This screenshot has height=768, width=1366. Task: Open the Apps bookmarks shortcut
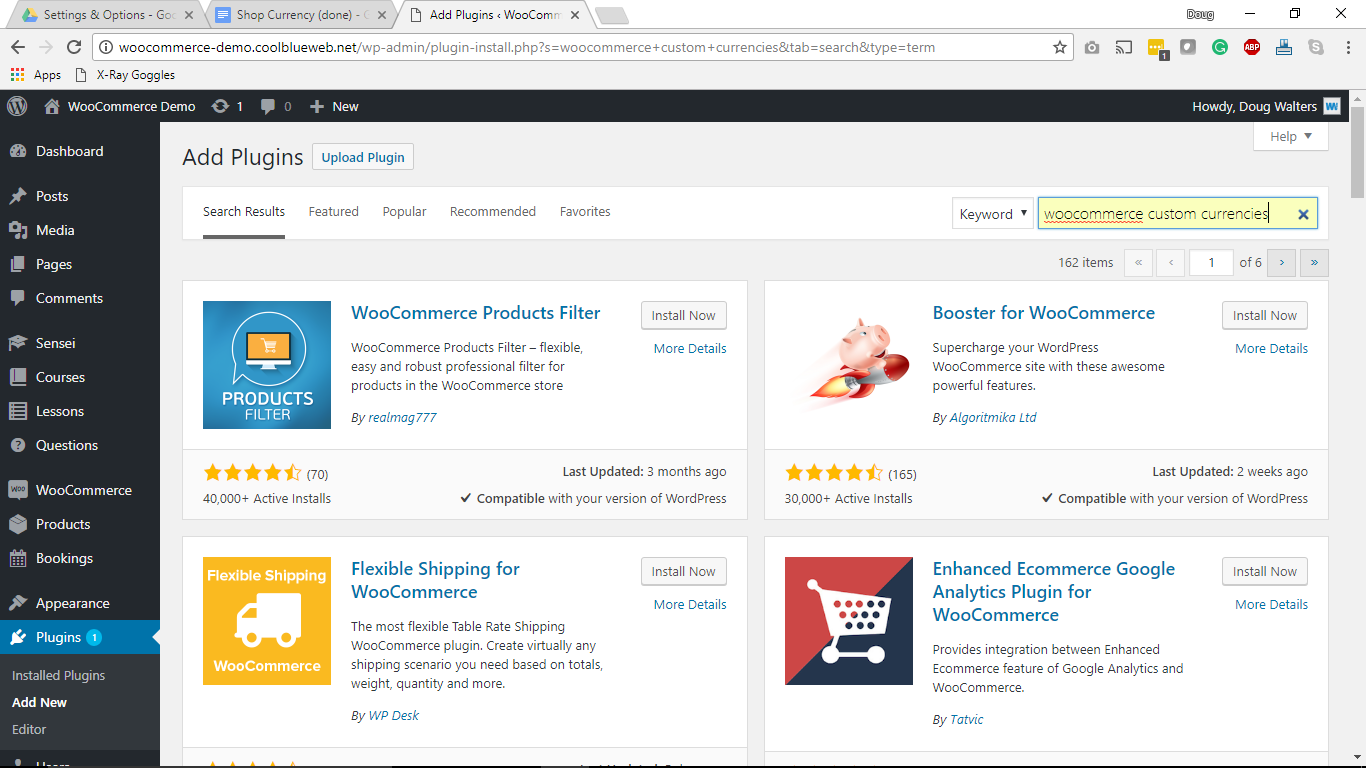point(36,75)
